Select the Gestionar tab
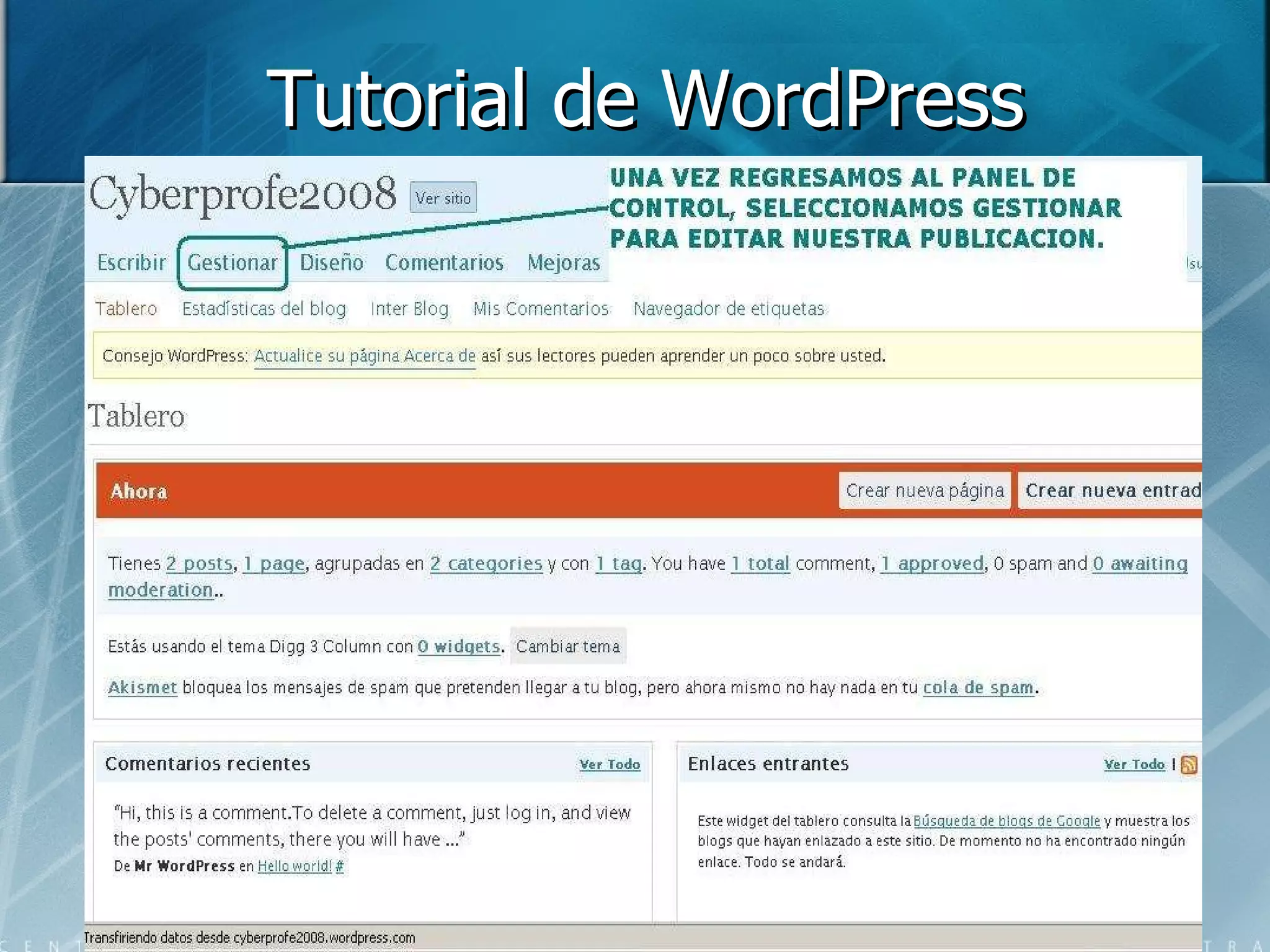The width and height of the screenshot is (1270, 952). coord(233,263)
